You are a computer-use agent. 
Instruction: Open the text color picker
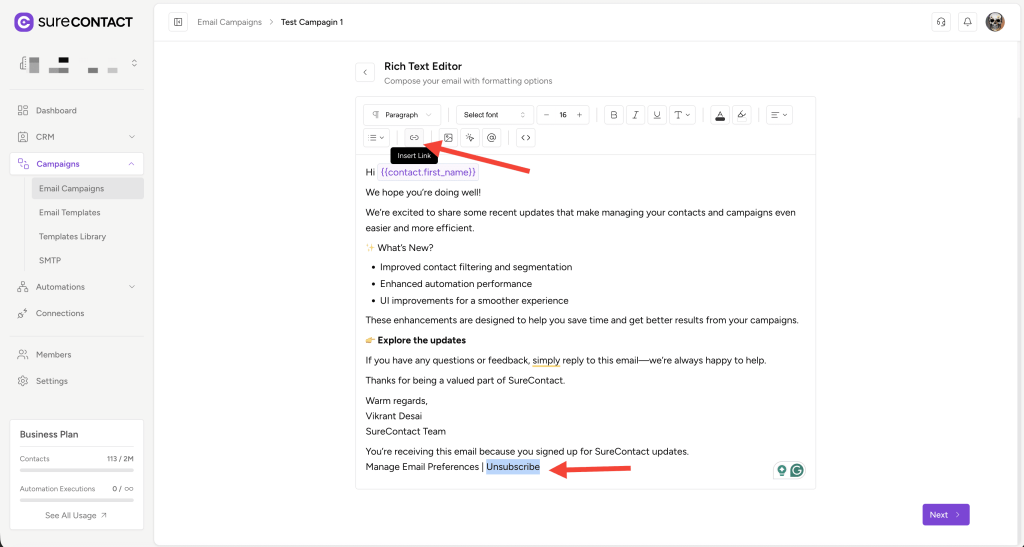[x=719, y=115]
